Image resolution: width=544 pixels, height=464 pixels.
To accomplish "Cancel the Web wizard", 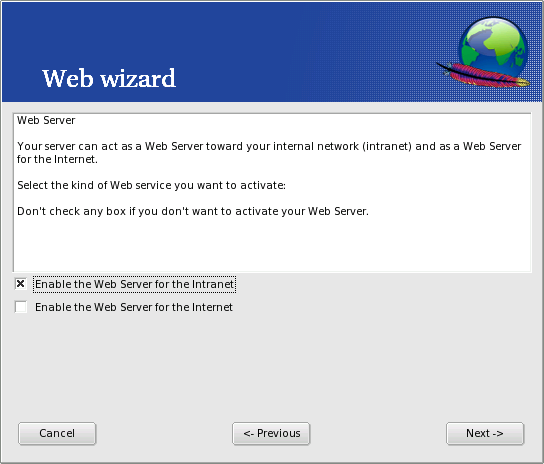I will coord(57,433).
